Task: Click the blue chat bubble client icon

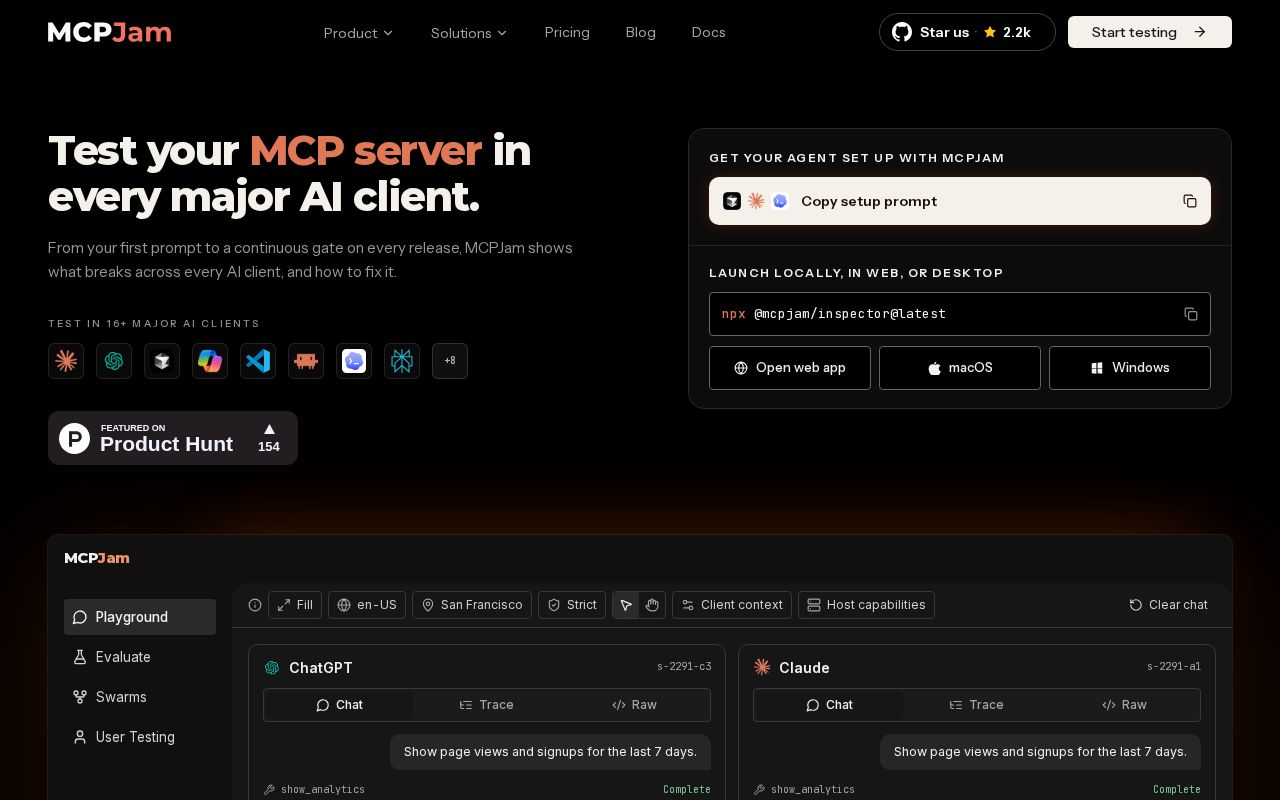Action: pos(354,361)
